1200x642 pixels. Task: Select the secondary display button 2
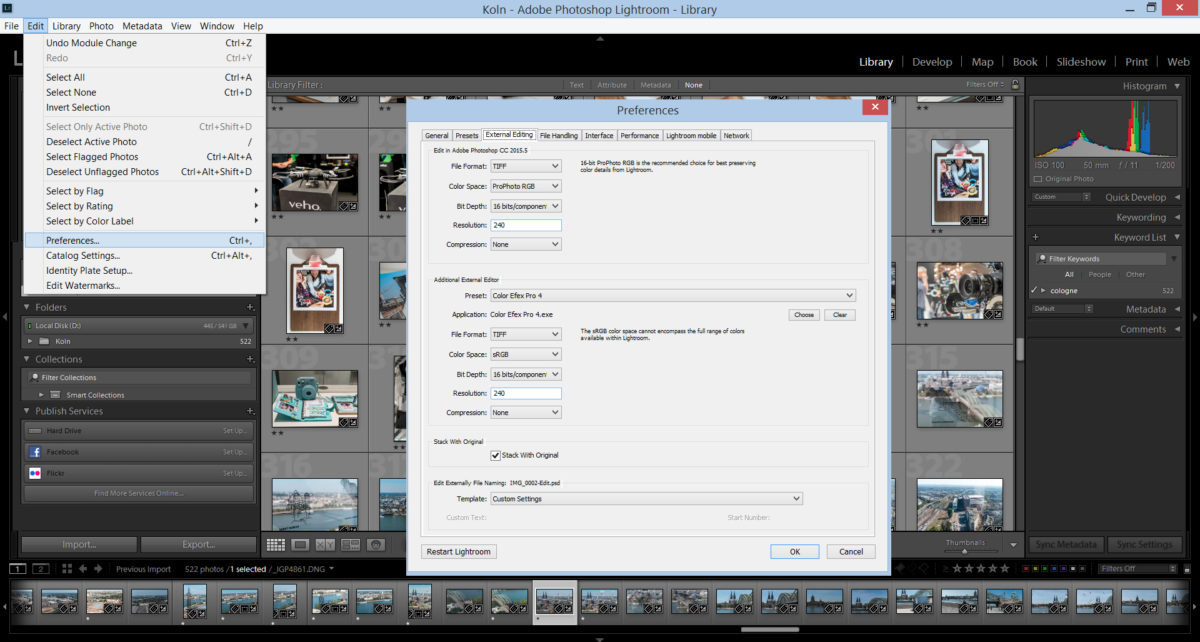(41, 569)
